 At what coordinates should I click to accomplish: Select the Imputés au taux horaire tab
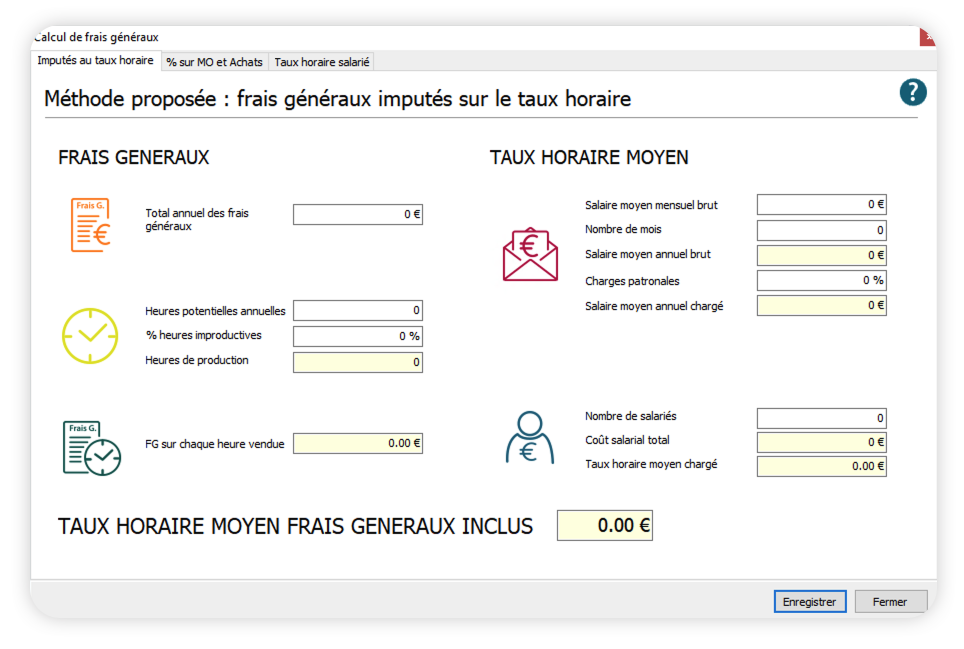95,61
